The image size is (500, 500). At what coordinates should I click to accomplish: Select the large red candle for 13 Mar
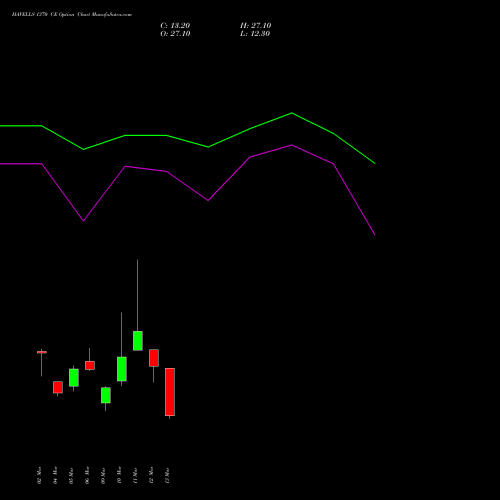tap(170, 392)
